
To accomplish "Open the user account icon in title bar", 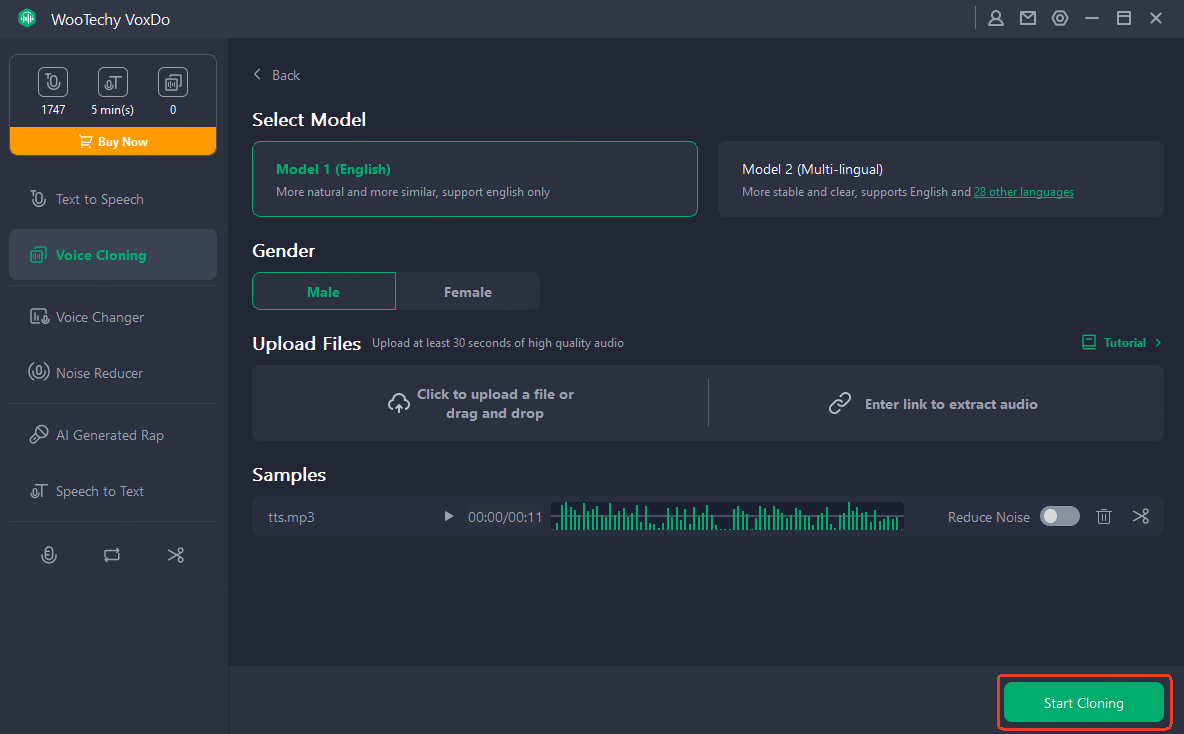I will (996, 18).
